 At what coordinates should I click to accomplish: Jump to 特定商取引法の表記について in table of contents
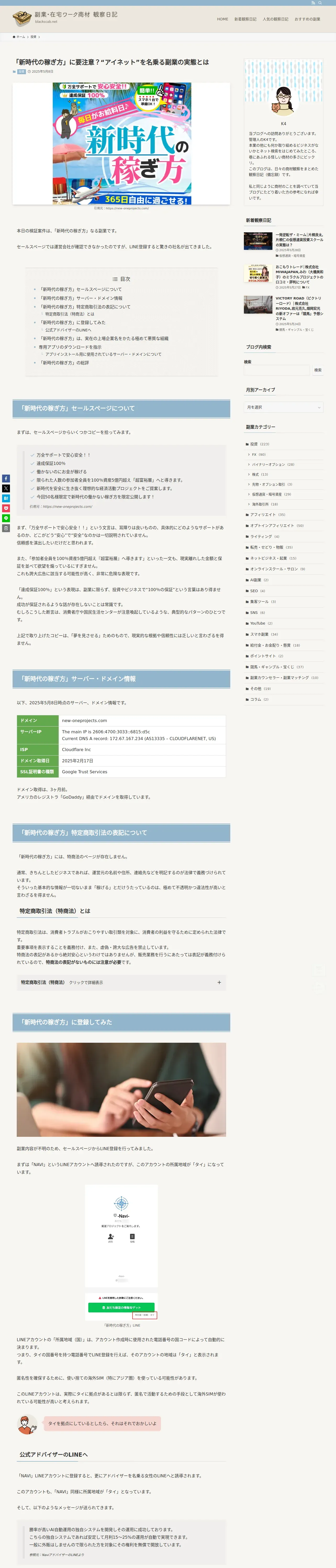pos(84,307)
